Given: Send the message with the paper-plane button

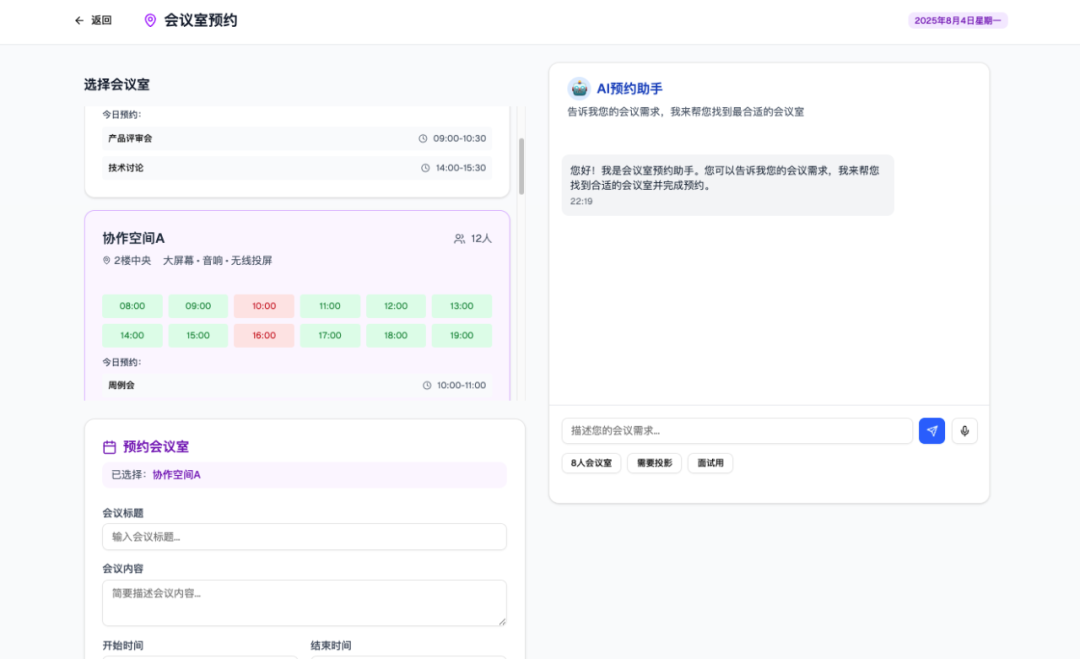Looking at the screenshot, I should point(932,431).
